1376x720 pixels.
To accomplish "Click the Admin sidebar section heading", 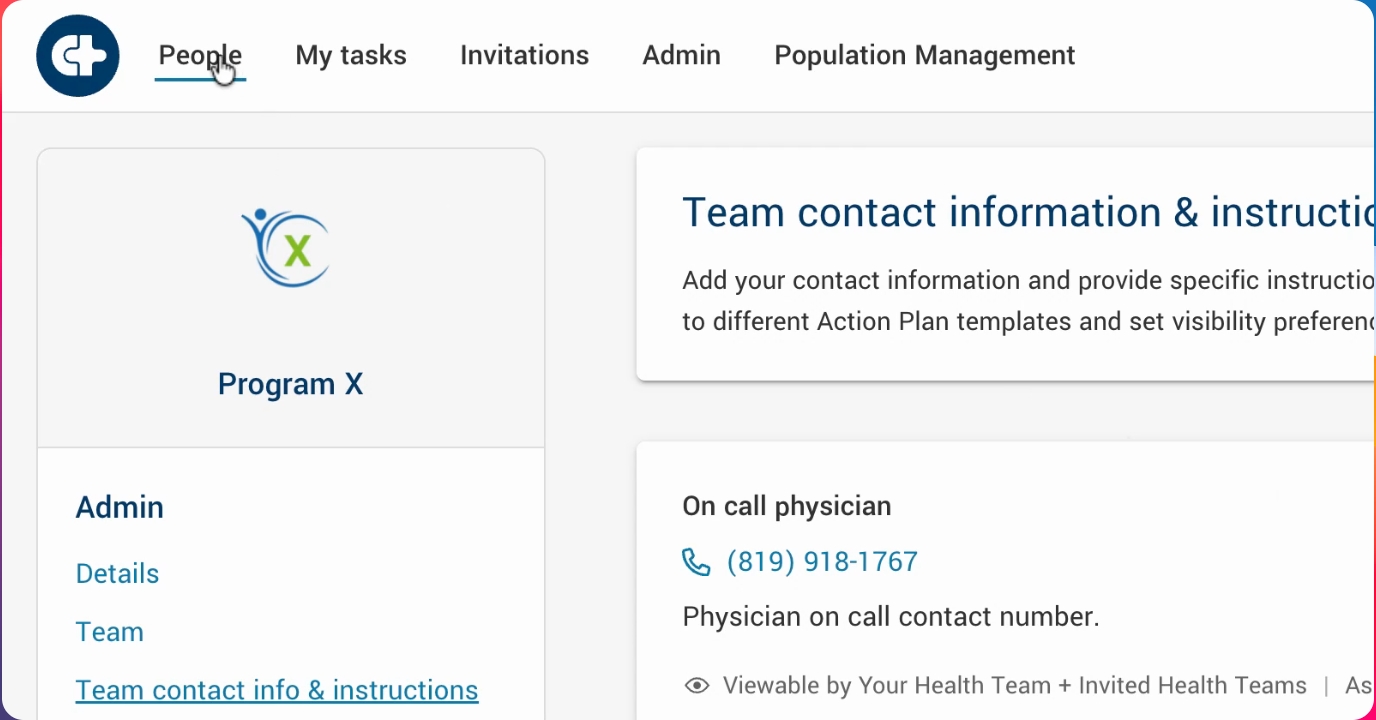I will 120,507.
